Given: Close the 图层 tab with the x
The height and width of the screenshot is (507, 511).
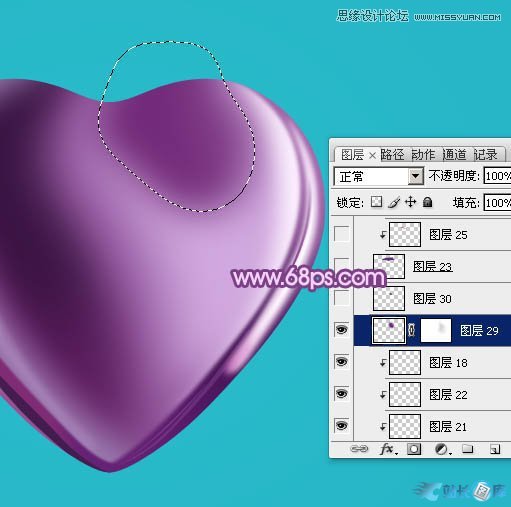Looking at the screenshot, I should pyautogui.click(x=373, y=155).
